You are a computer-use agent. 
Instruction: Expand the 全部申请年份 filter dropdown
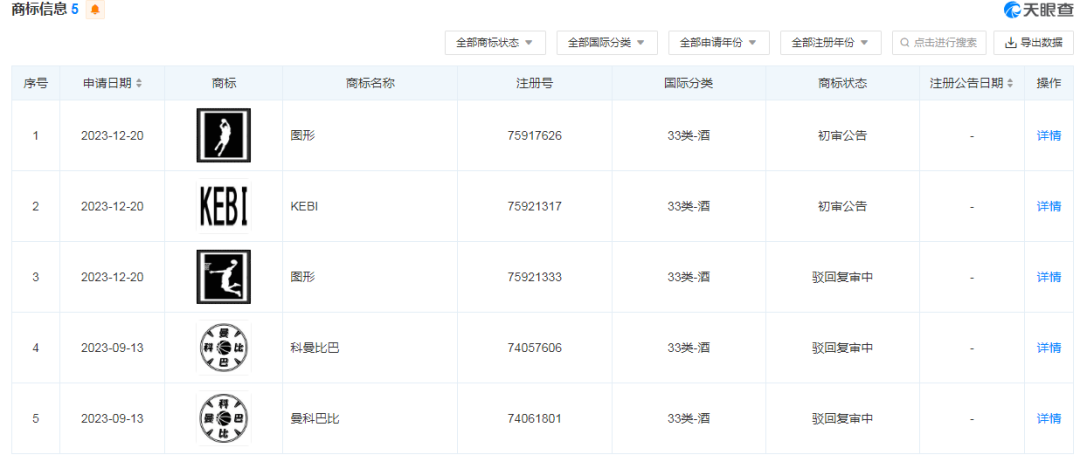(718, 43)
